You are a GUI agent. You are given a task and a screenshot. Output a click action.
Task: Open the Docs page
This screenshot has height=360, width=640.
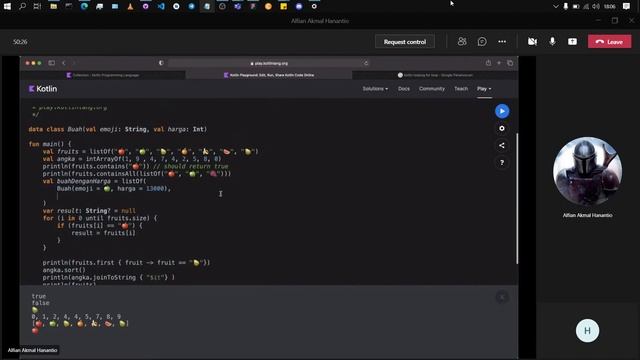point(404,89)
